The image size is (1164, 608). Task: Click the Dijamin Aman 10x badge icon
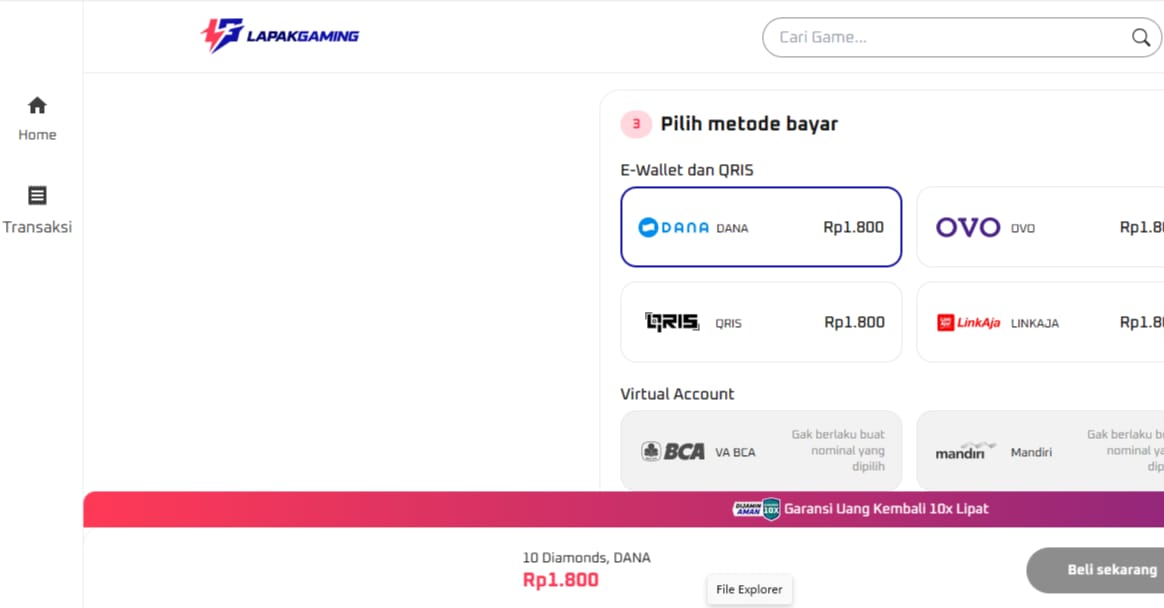pos(756,509)
